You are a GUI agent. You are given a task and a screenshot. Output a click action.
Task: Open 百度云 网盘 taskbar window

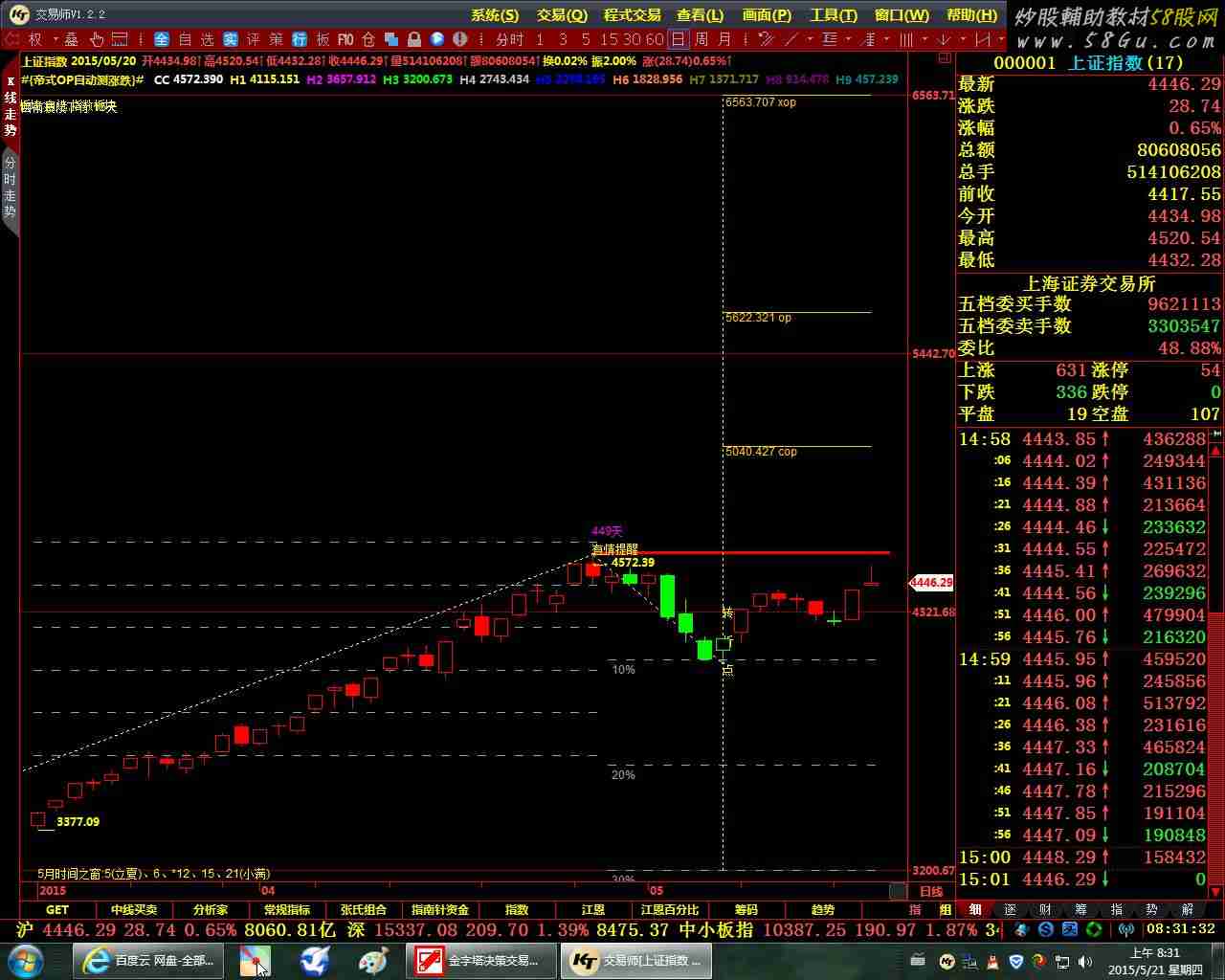coord(149,961)
